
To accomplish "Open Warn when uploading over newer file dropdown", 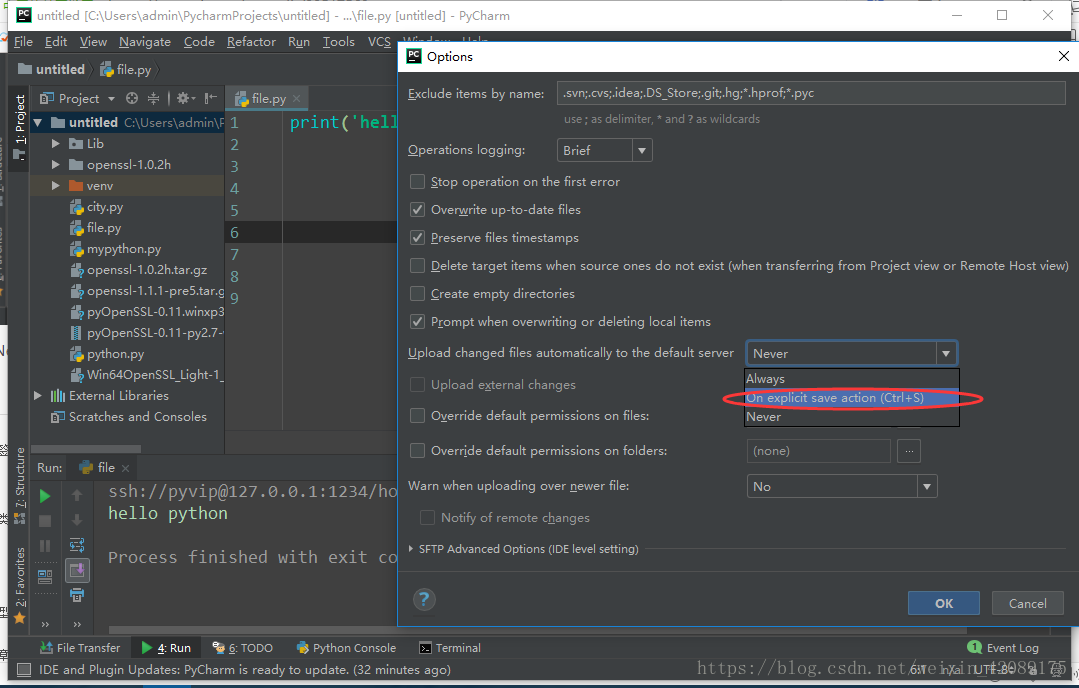I will point(842,487).
